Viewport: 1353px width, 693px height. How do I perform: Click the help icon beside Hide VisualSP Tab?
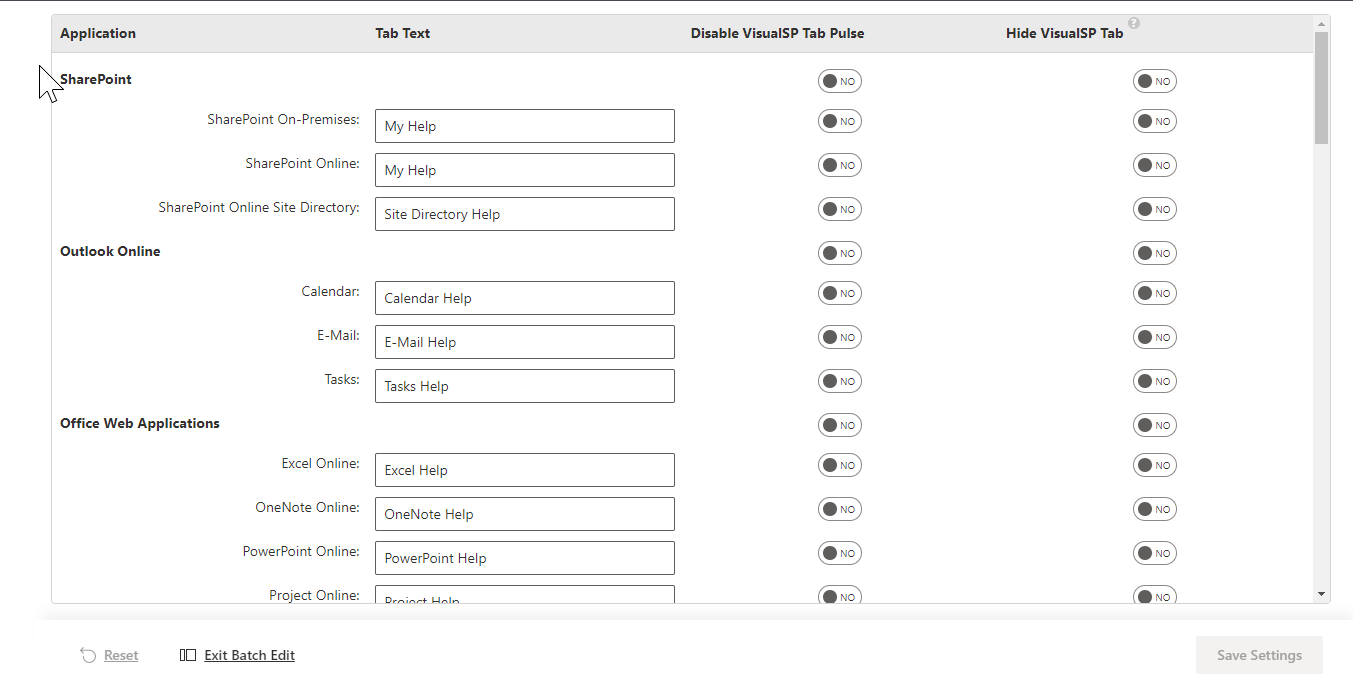pyautogui.click(x=1134, y=23)
